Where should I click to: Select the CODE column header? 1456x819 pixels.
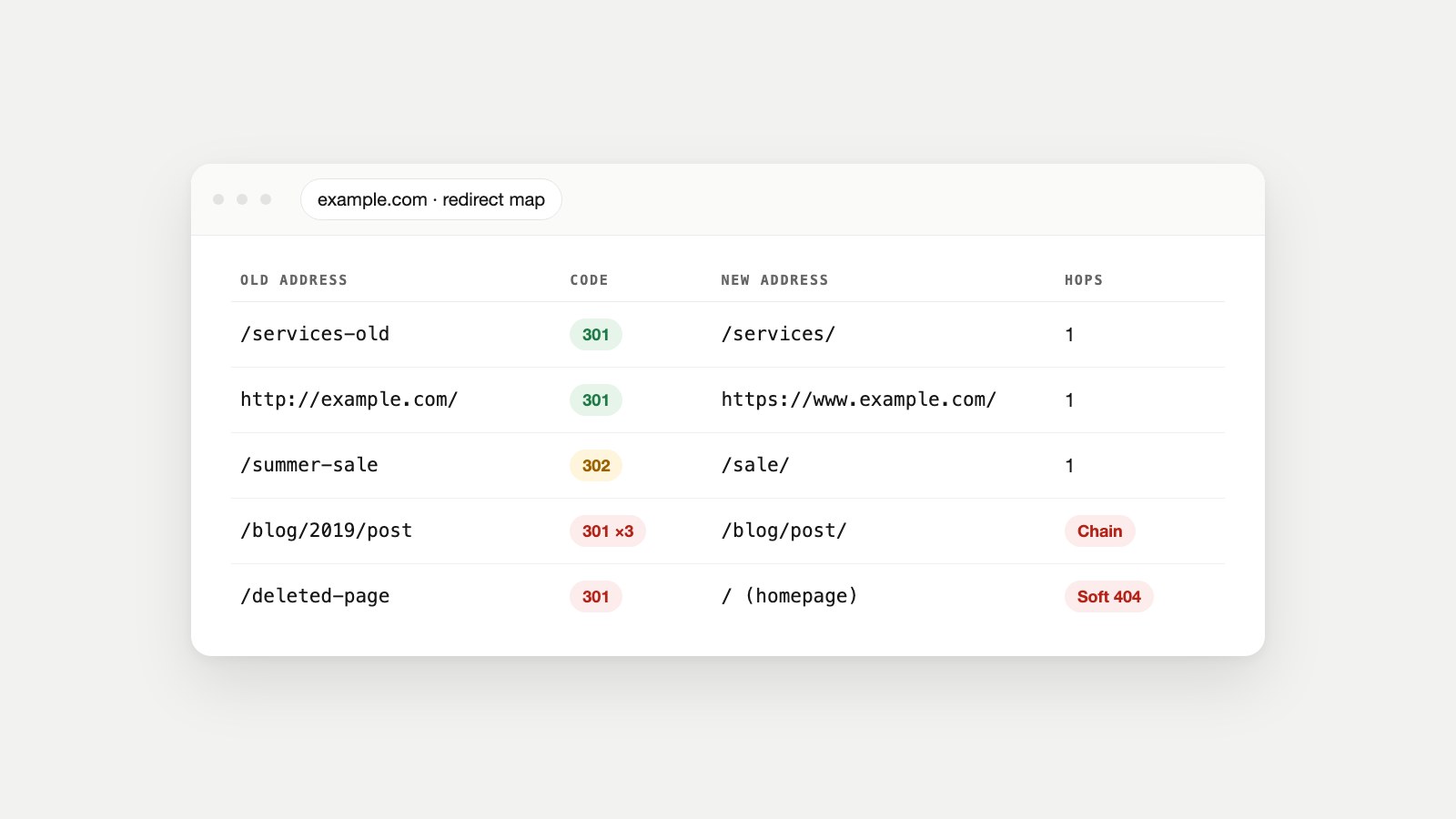click(x=589, y=280)
